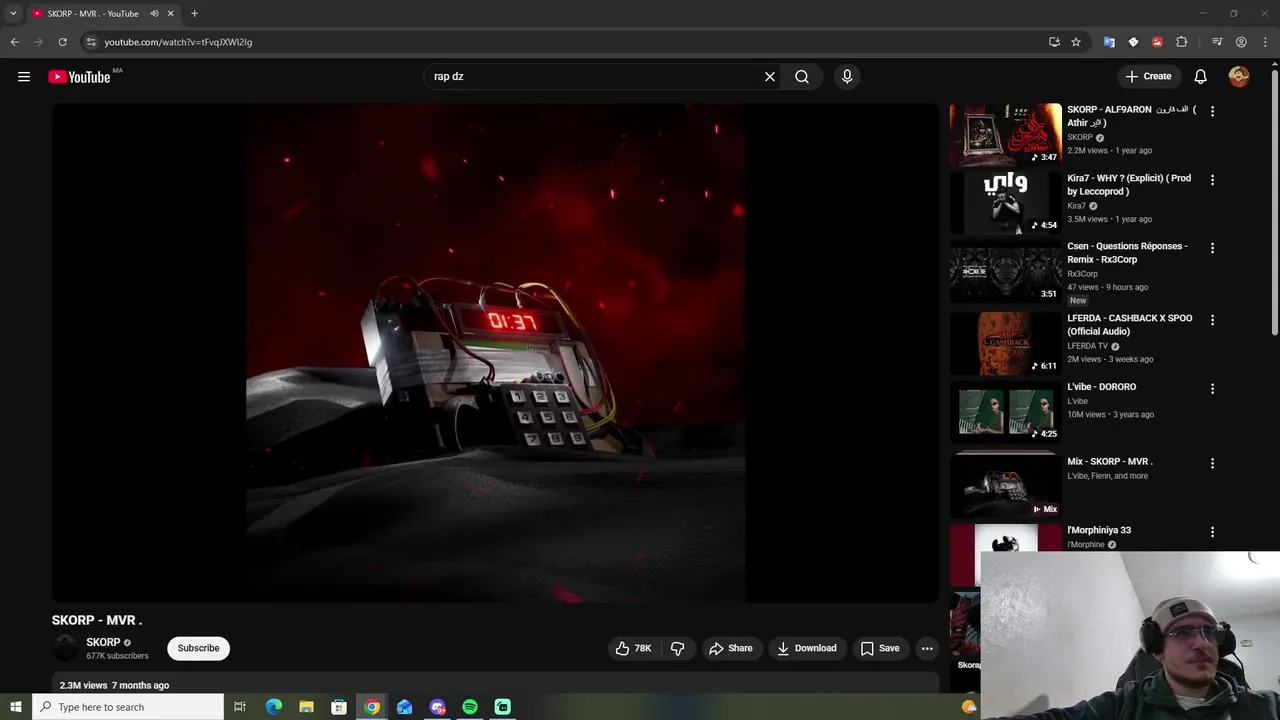Image resolution: width=1280 pixels, height=720 pixels.
Task: Select the SKORP - MVR YouTube tab
Action: (x=92, y=14)
